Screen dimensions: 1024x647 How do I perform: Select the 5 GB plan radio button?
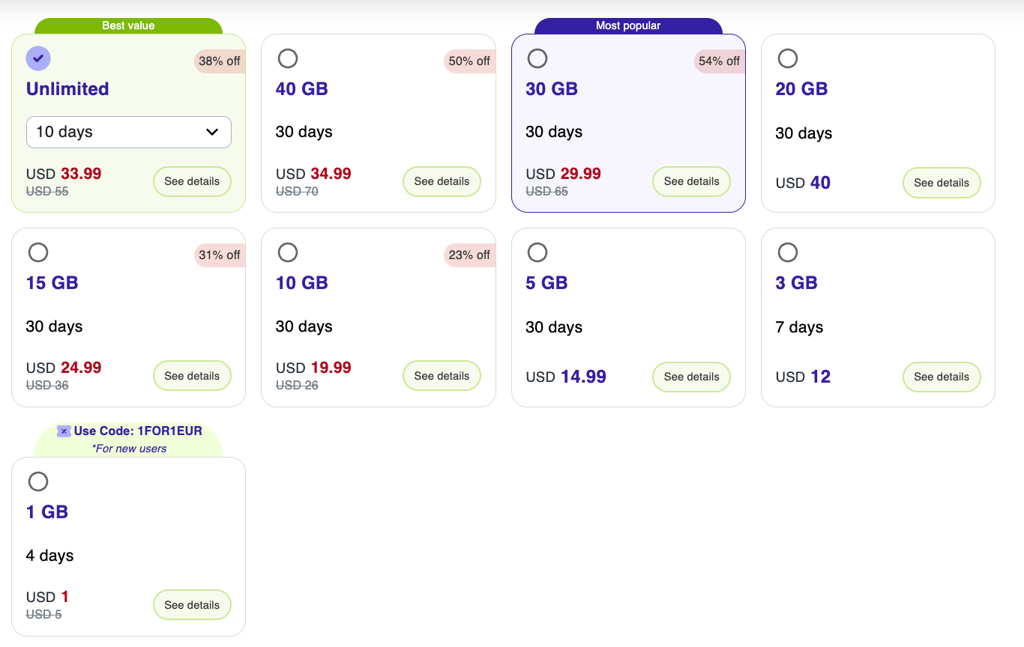point(537,252)
